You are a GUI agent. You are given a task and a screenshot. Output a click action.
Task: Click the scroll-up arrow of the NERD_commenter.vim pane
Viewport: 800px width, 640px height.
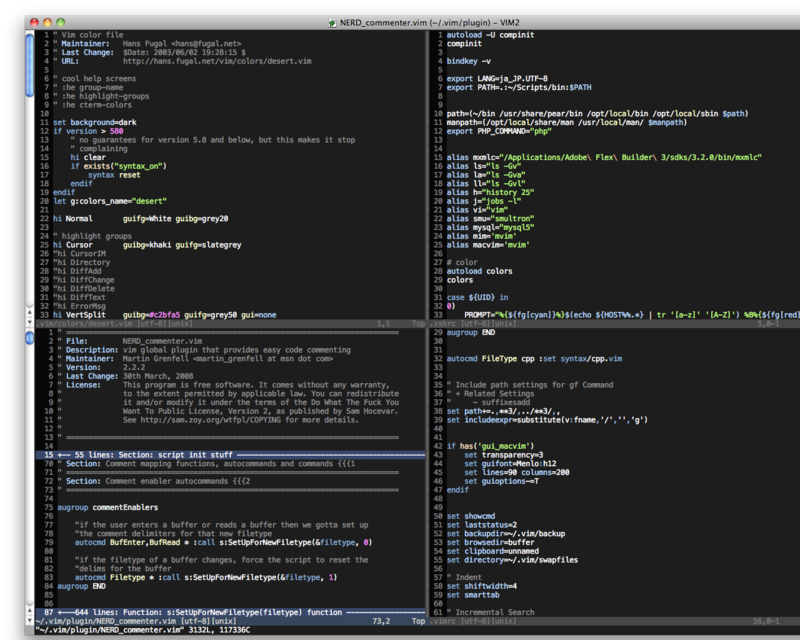point(30,611)
